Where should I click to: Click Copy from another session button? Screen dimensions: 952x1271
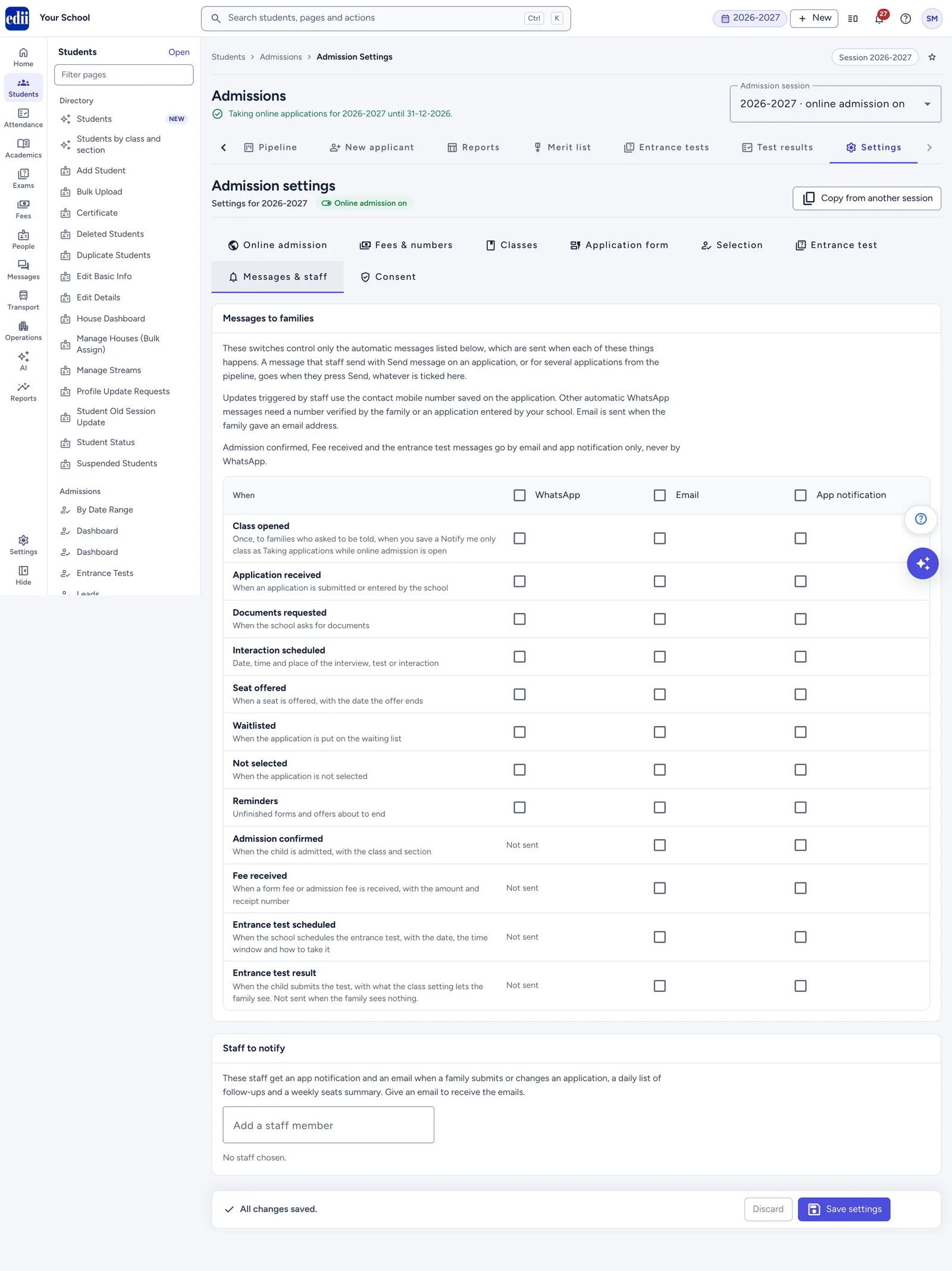[x=867, y=198]
